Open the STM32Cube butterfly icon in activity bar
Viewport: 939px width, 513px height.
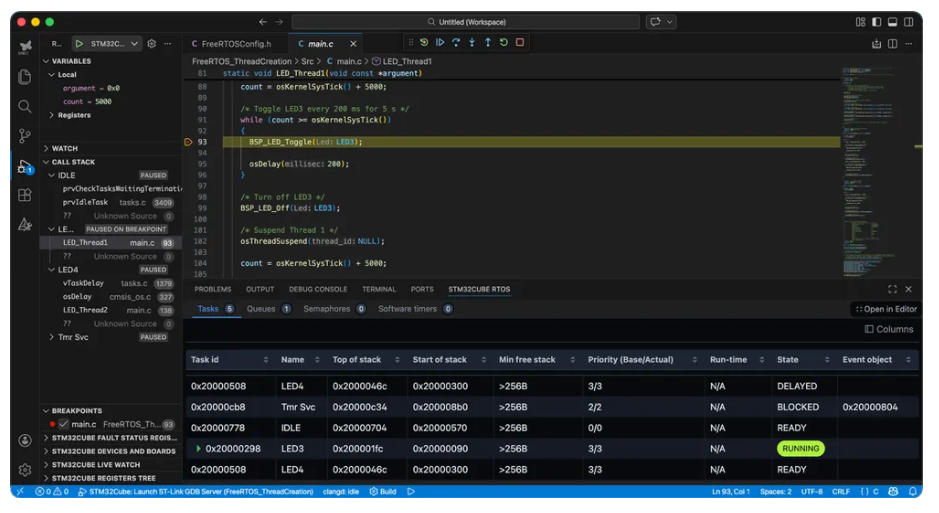pyautogui.click(x=25, y=47)
